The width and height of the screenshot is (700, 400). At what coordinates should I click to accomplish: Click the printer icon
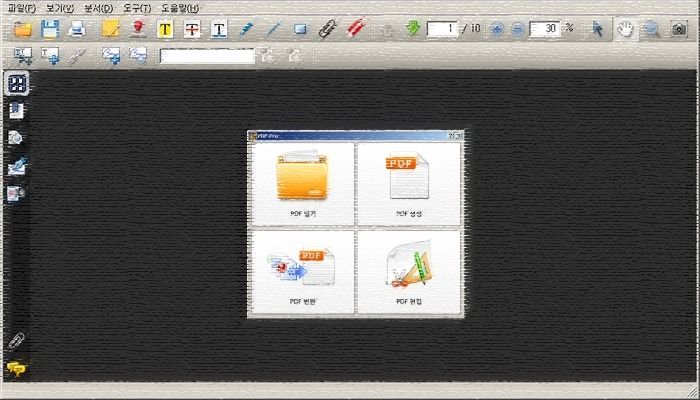(77, 29)
